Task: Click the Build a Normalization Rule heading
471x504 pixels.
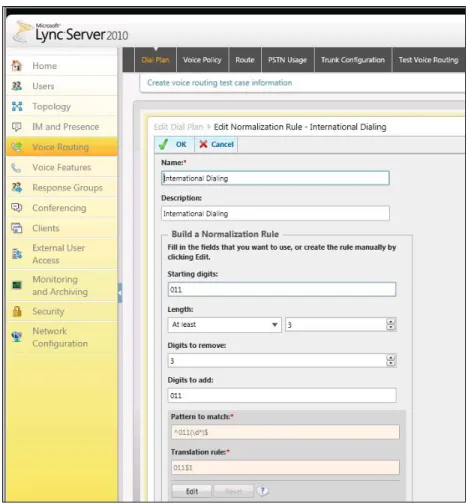Action: point(225,234)
